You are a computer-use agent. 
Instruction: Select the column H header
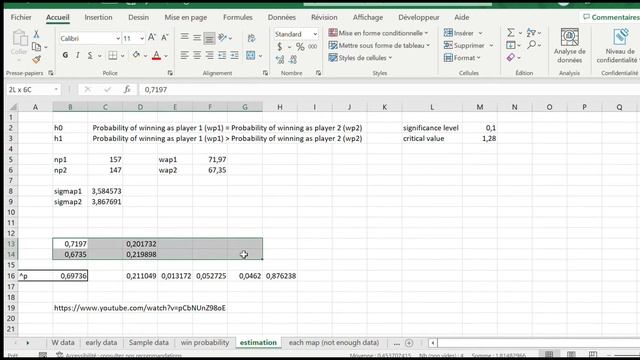[x=280, y=107]
